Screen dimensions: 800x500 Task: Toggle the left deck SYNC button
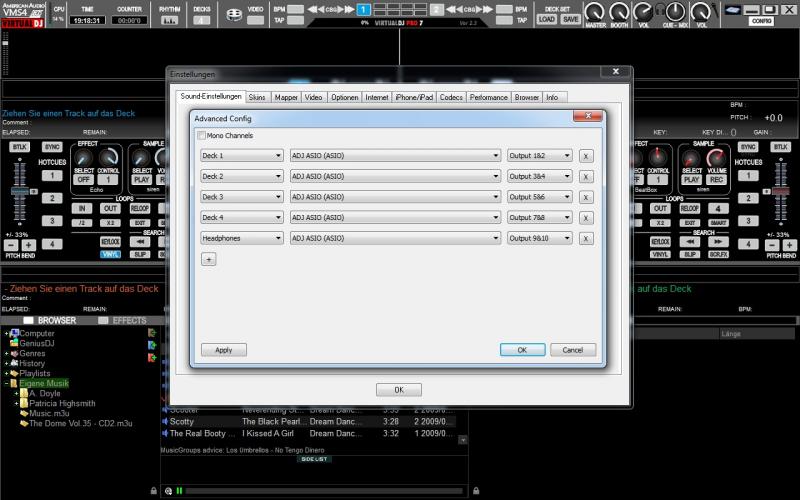point(52,147)
